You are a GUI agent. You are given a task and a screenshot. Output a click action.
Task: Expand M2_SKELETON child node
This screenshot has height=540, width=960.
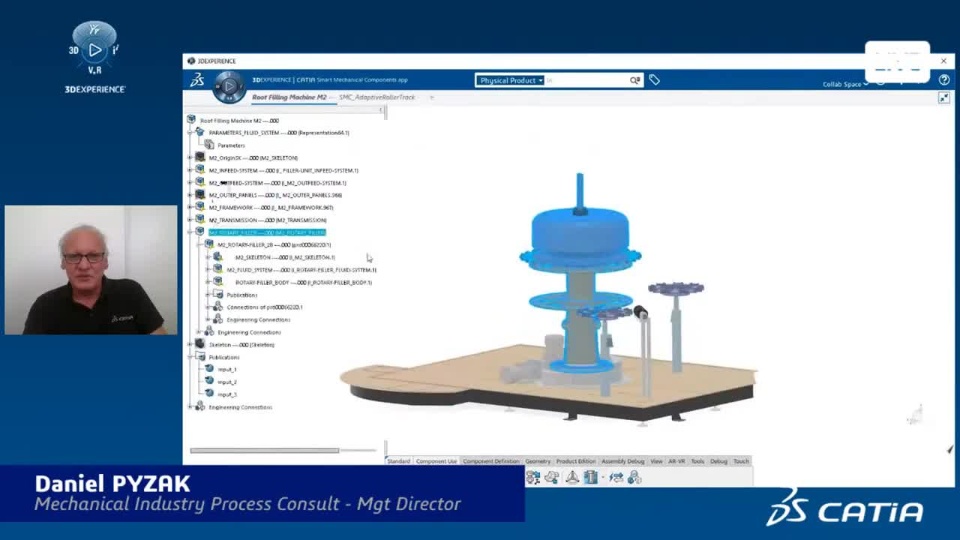(x=208, y=257)
